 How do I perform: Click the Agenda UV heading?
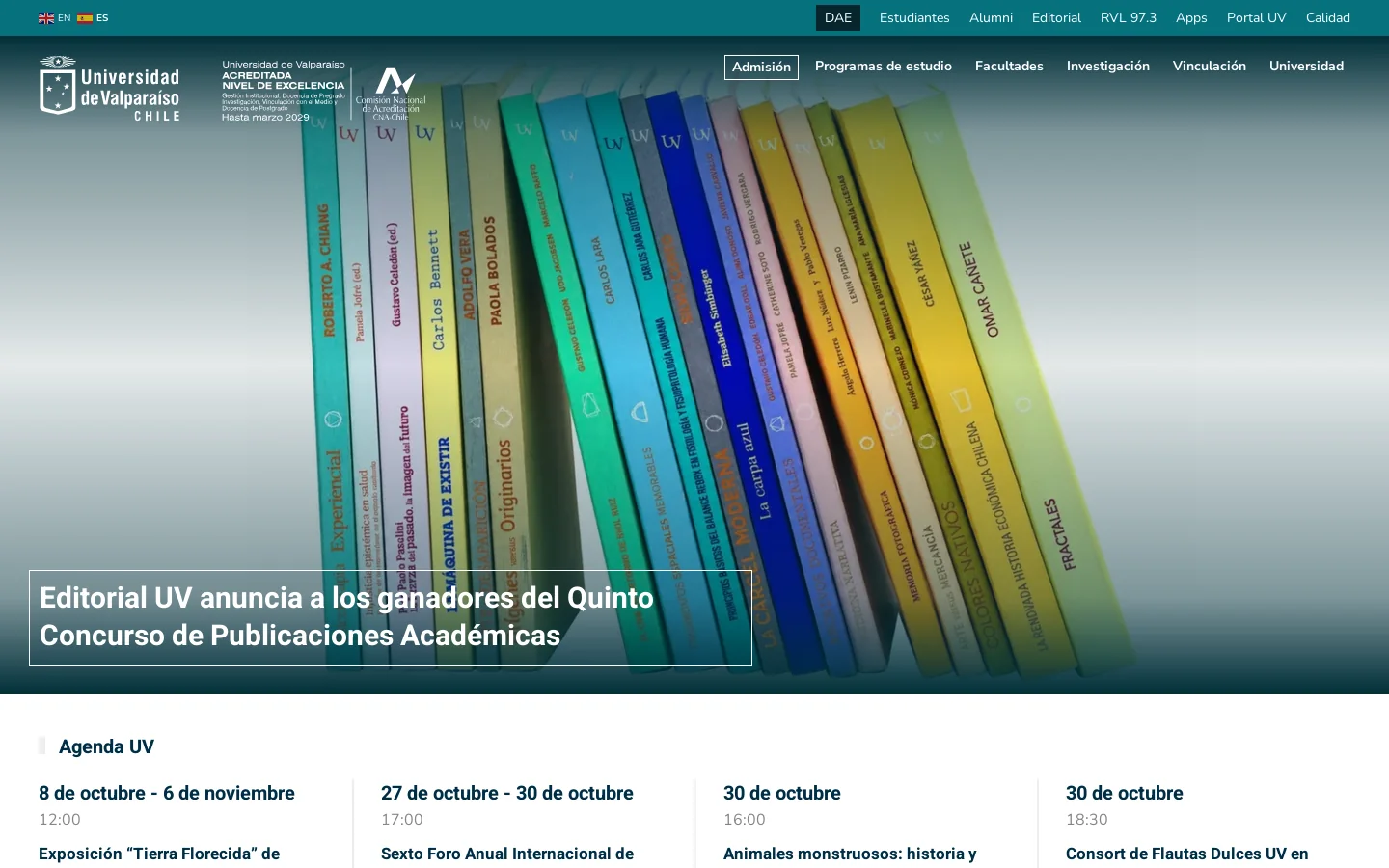(x=106, y=746)
